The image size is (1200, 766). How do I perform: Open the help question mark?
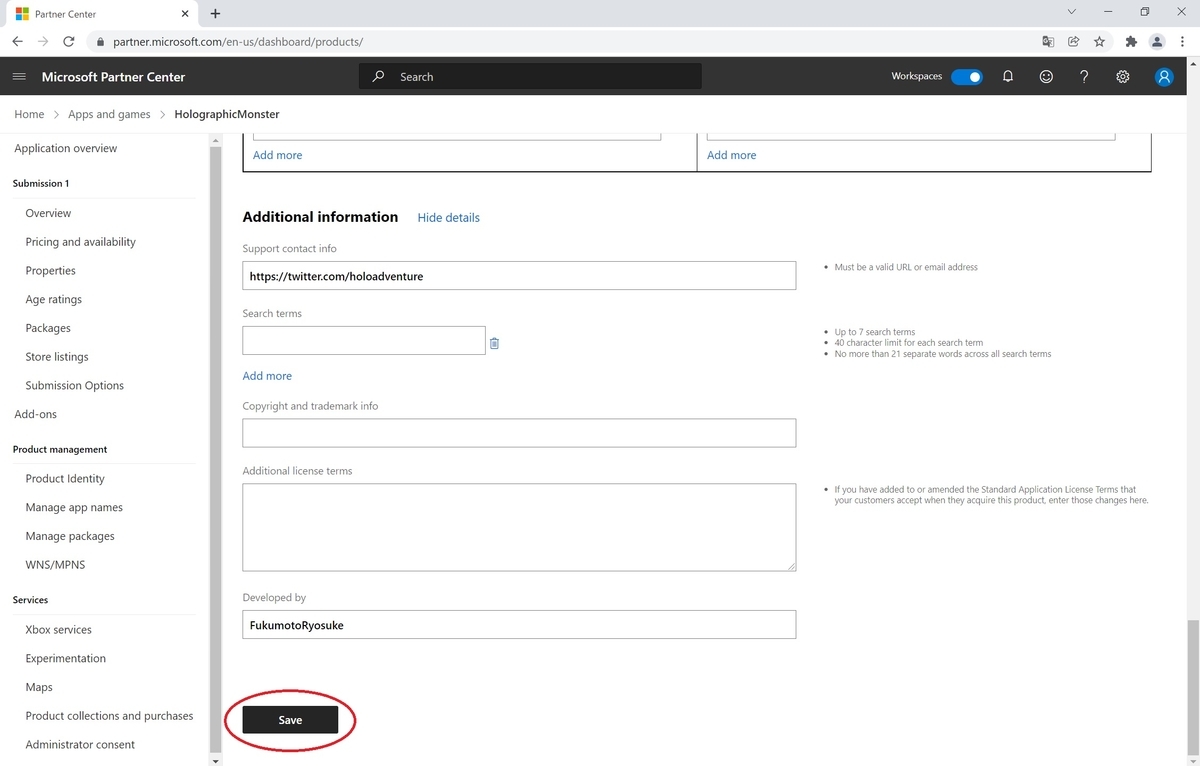tap(1084, 77)
